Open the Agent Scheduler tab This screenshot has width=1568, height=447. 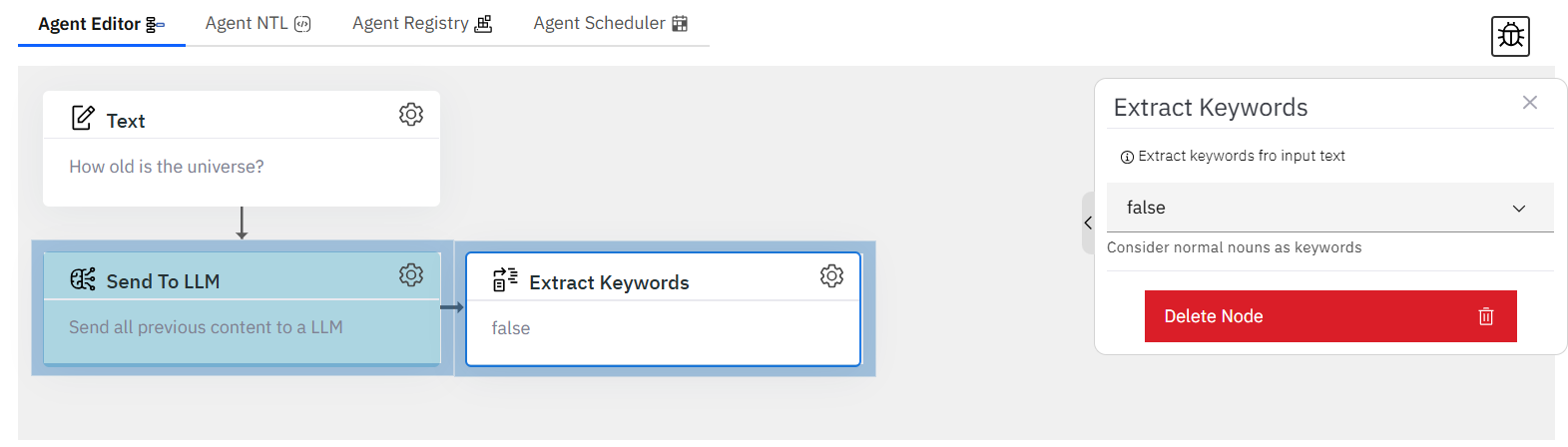(x=610, y=23)
